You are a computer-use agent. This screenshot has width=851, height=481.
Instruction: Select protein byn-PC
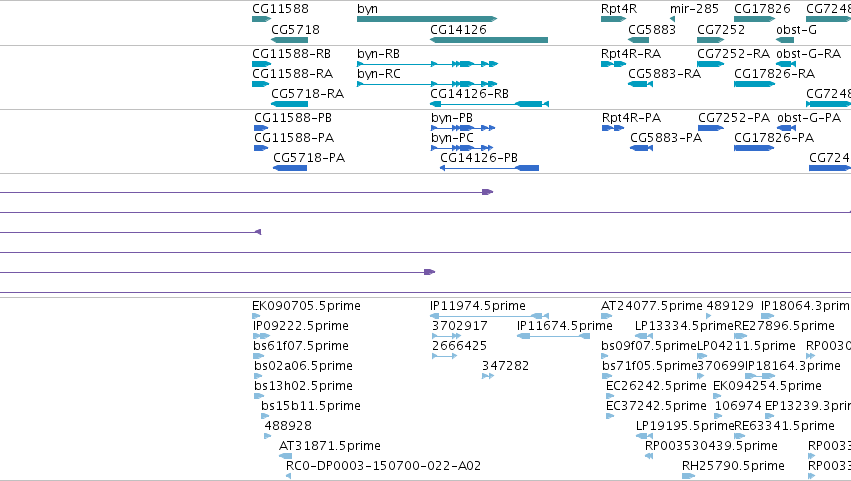coord(453,137)
